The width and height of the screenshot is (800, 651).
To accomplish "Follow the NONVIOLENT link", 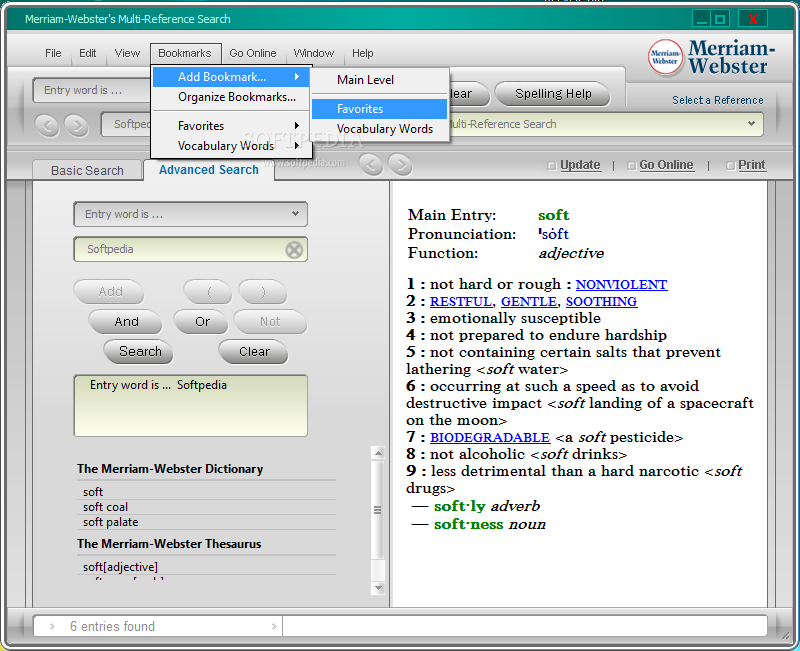I will pos(621,285).
